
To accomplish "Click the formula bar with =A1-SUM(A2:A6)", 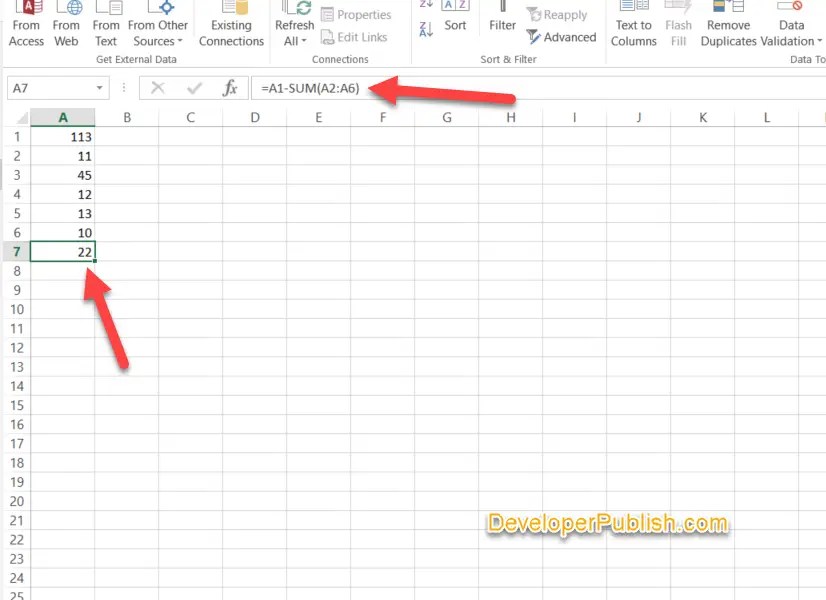I will click(538, 88).
